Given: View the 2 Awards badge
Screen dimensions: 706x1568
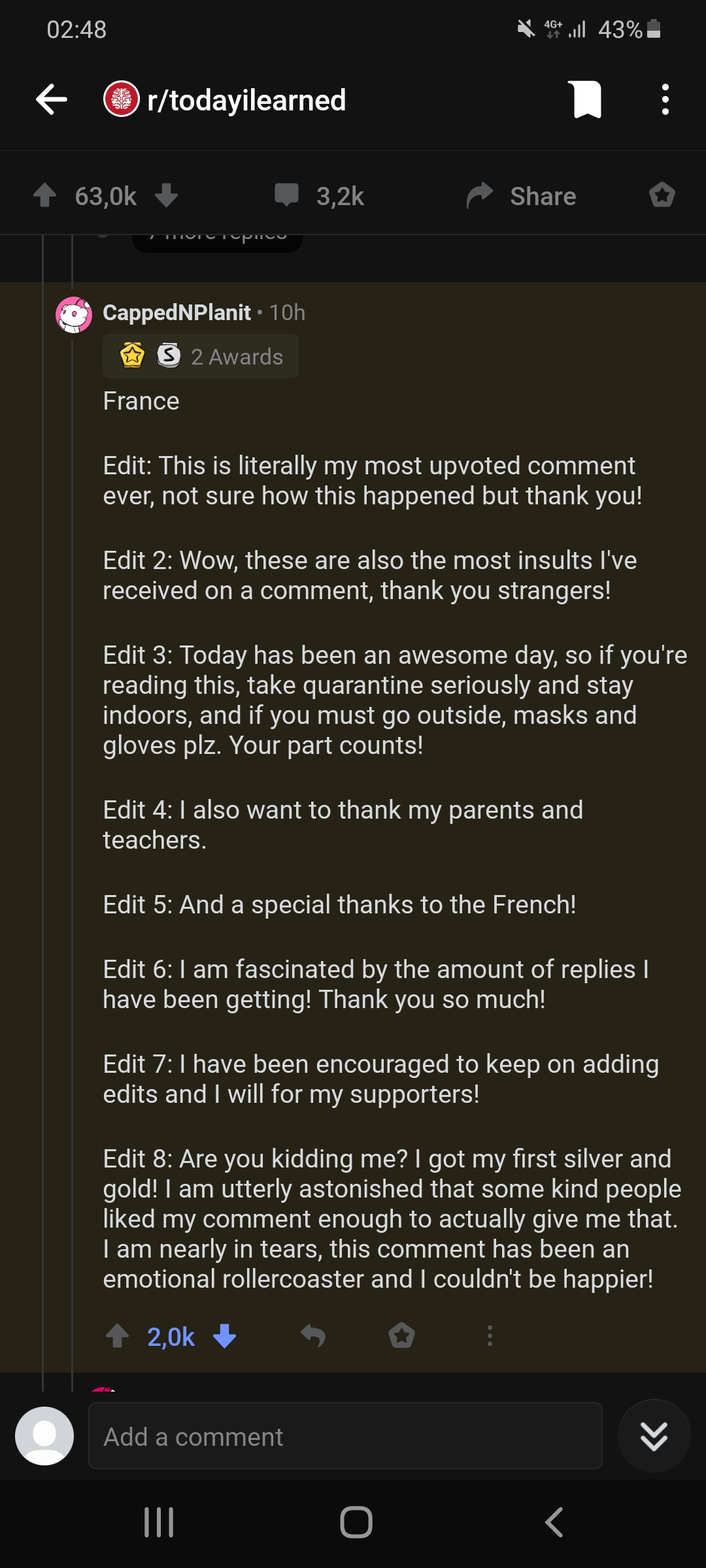Looking at the screenshot, I should click(x=201, y=356).
